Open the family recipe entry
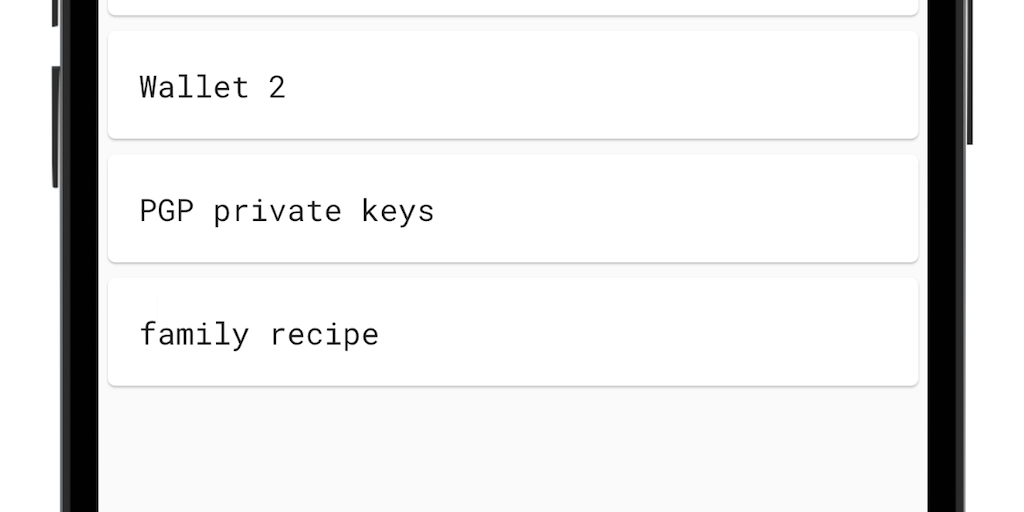 click(512, 332)
